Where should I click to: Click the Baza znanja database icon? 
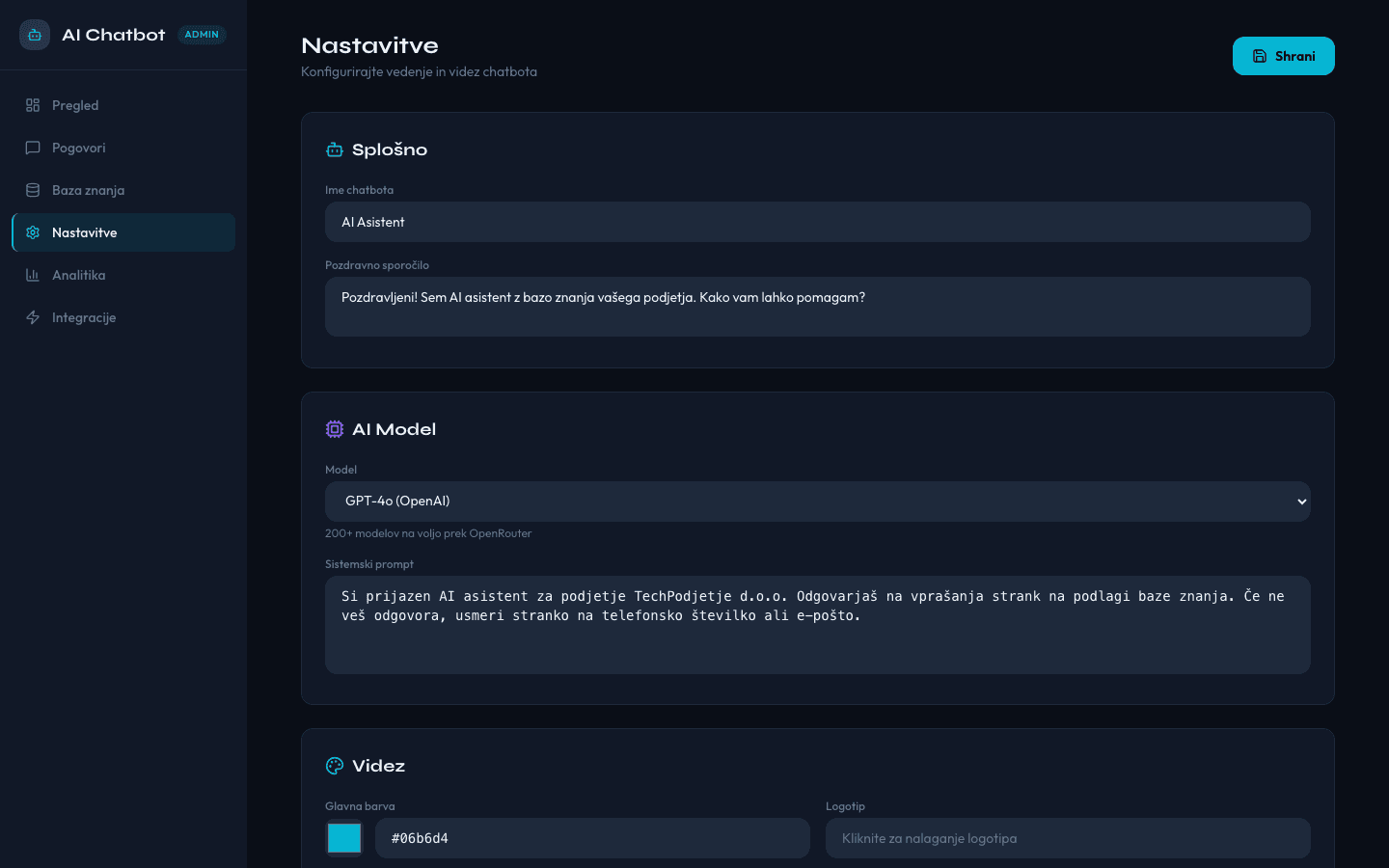click(33, 190)
